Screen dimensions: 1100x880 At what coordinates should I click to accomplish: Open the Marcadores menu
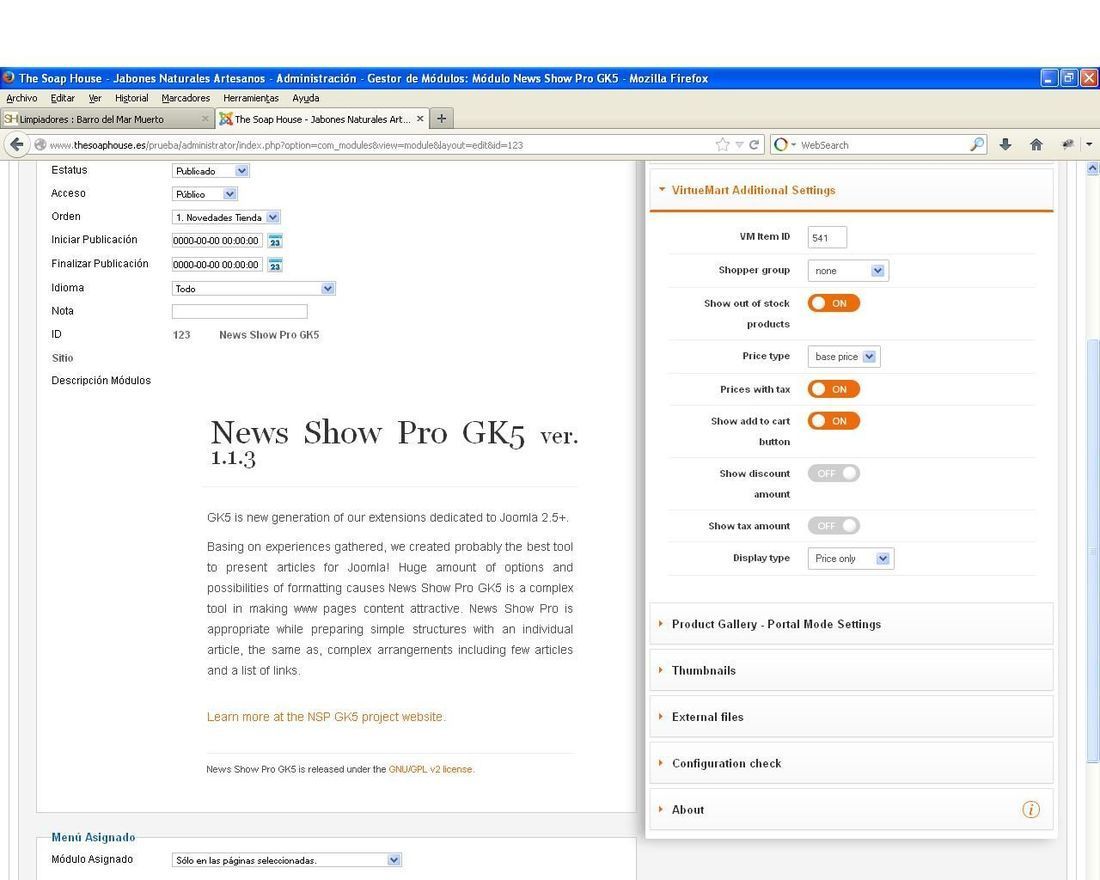tap(186, 98)
